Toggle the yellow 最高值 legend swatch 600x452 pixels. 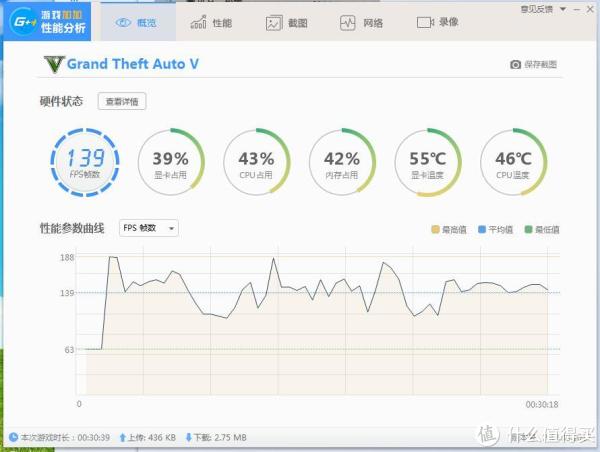point(435,229)
